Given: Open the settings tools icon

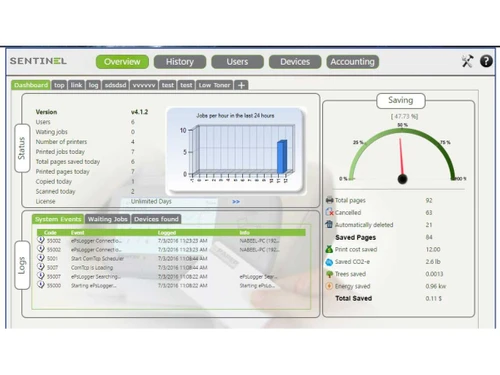Looking at the screenshot, I should tap(467, 61).
